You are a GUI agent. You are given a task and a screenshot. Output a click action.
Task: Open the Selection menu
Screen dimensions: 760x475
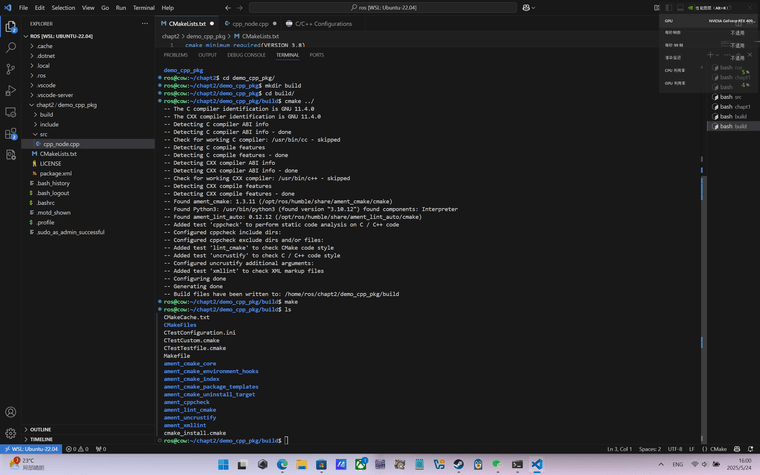click(x=63, y=8)
